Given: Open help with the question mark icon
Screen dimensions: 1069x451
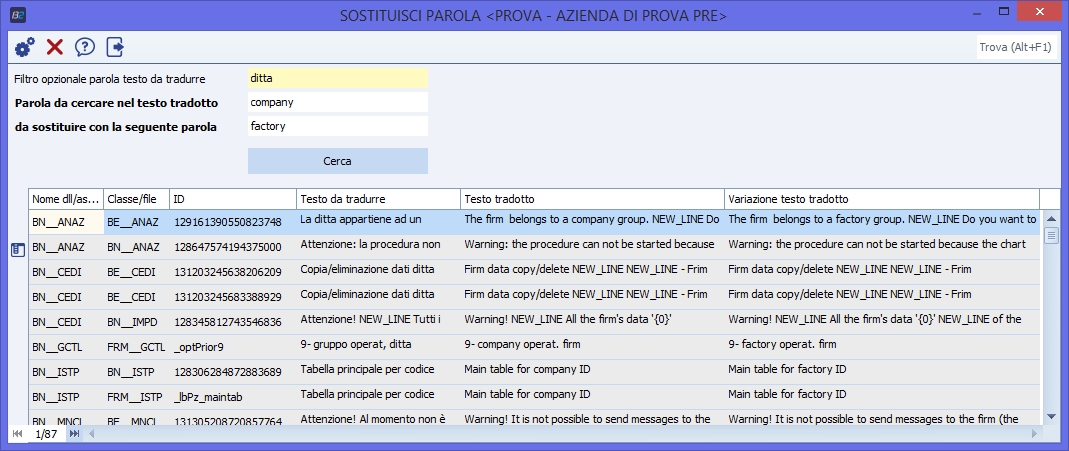Looking at the screenshot, I should coord(85,47).
